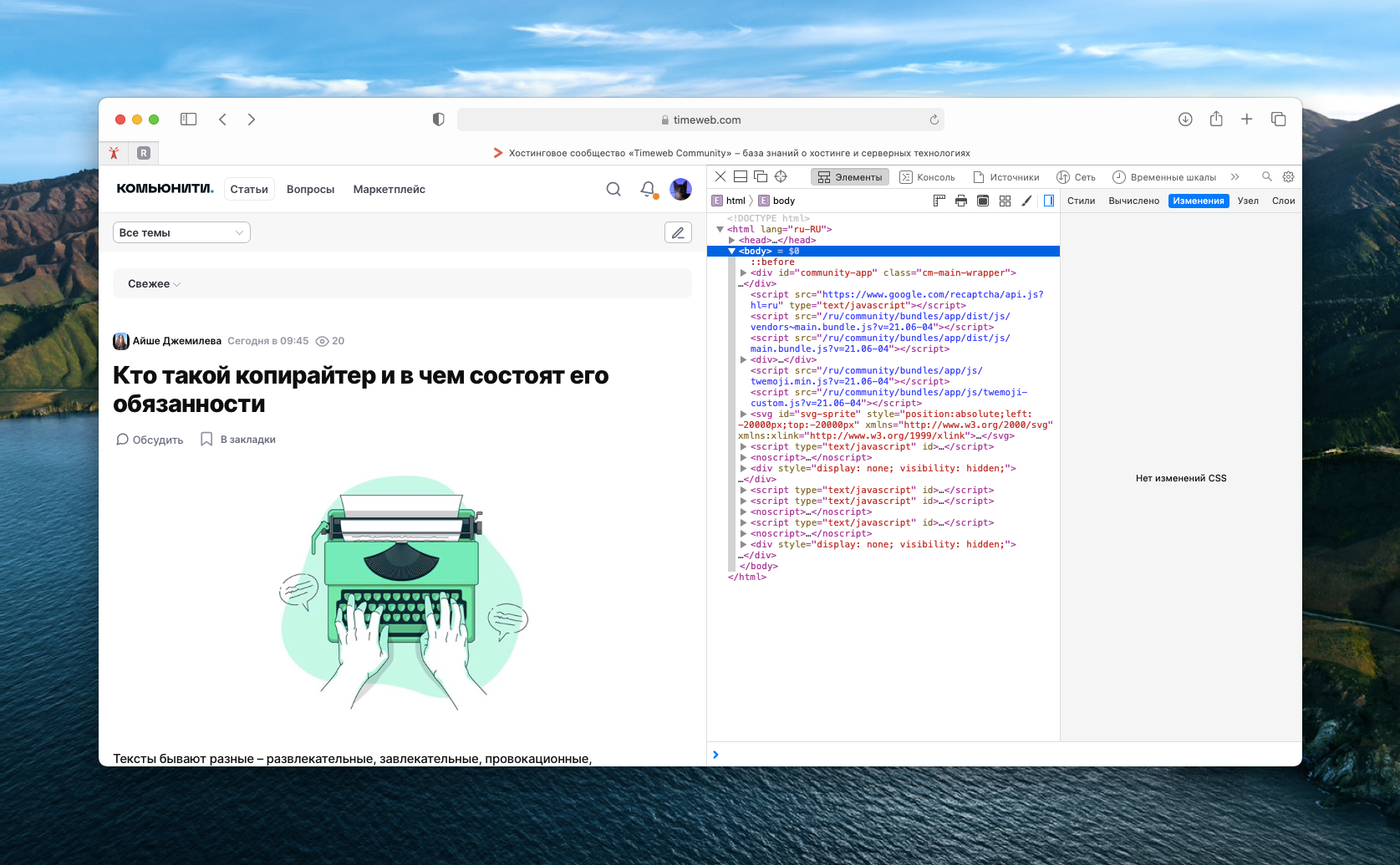Expand the "Свежее" sort dropdown
The width and height of the screenshot is (1400, 865).
pyautogui.click(x=154, y=284)
